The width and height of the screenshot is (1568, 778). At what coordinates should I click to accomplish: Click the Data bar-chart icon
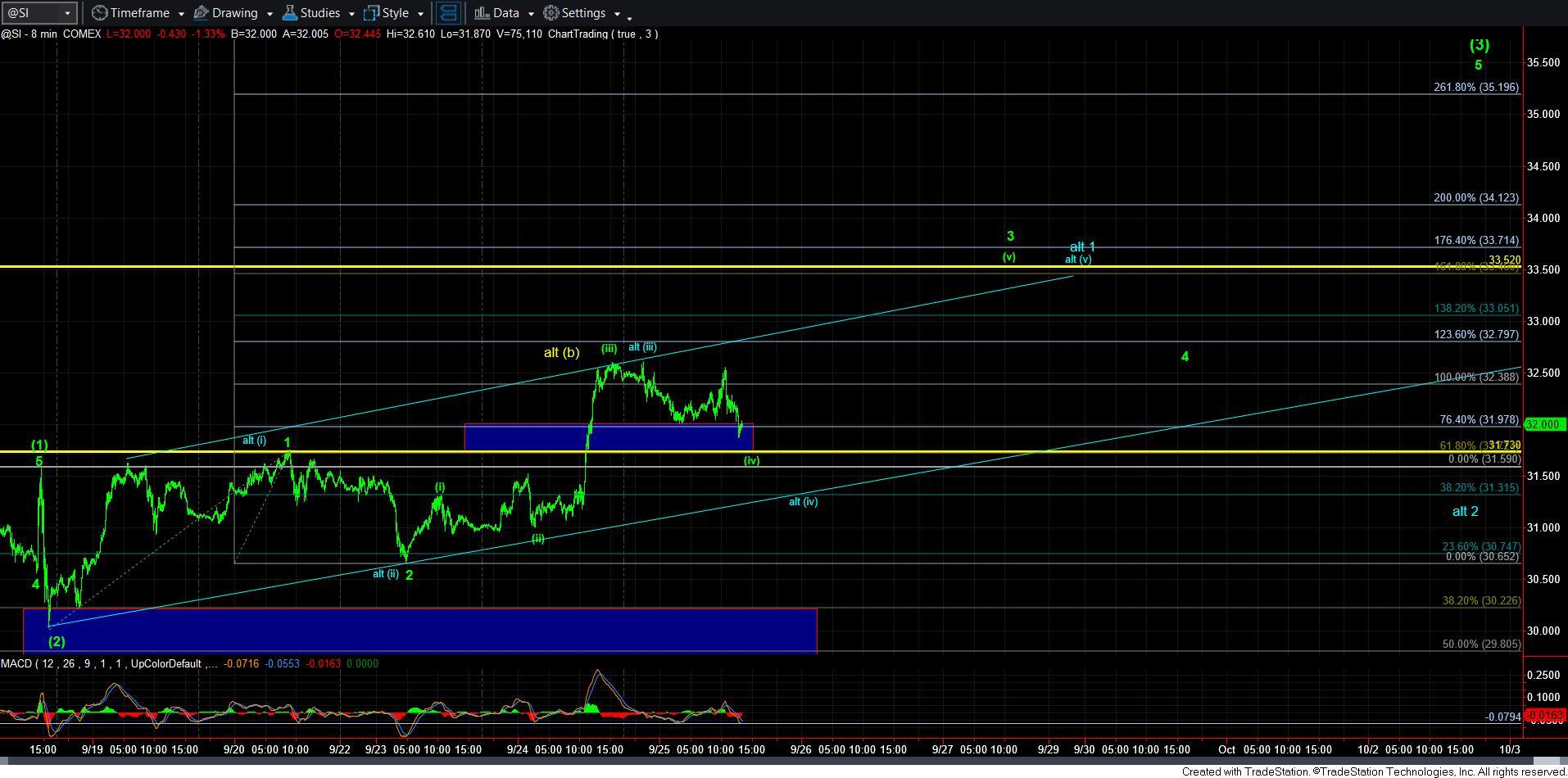482,13
